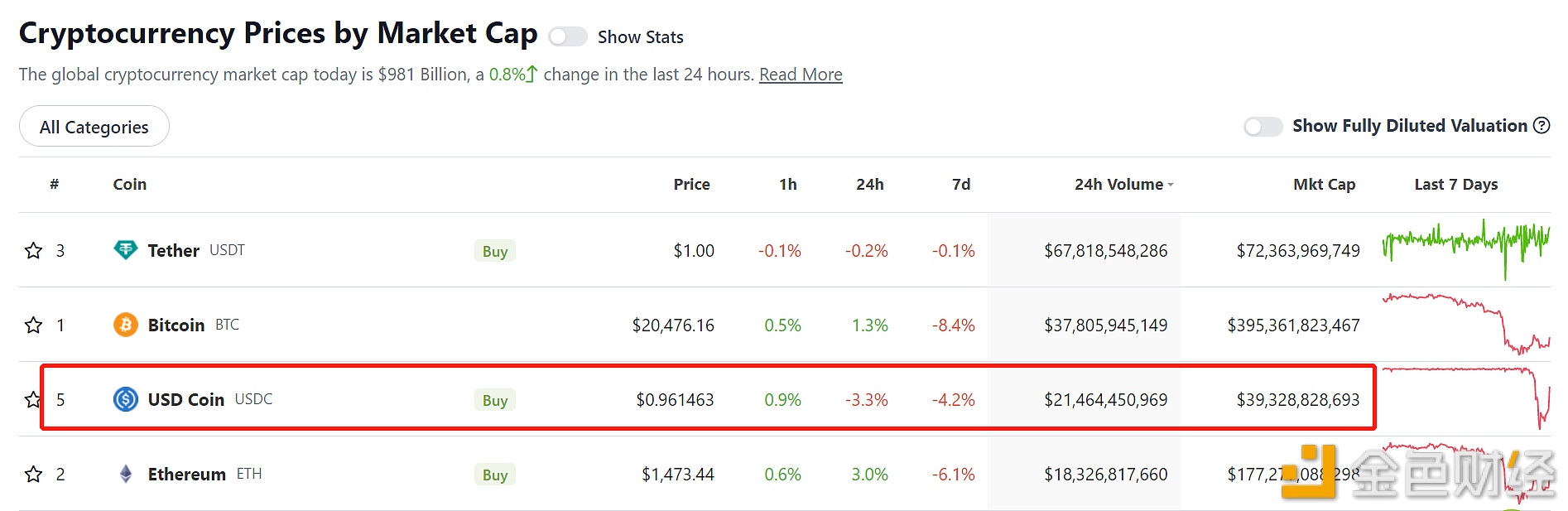Image resolution: width=1568 pixels, height=511 pixels.
Task: Click Buy button for Ethereum
Action: [495, 475]
